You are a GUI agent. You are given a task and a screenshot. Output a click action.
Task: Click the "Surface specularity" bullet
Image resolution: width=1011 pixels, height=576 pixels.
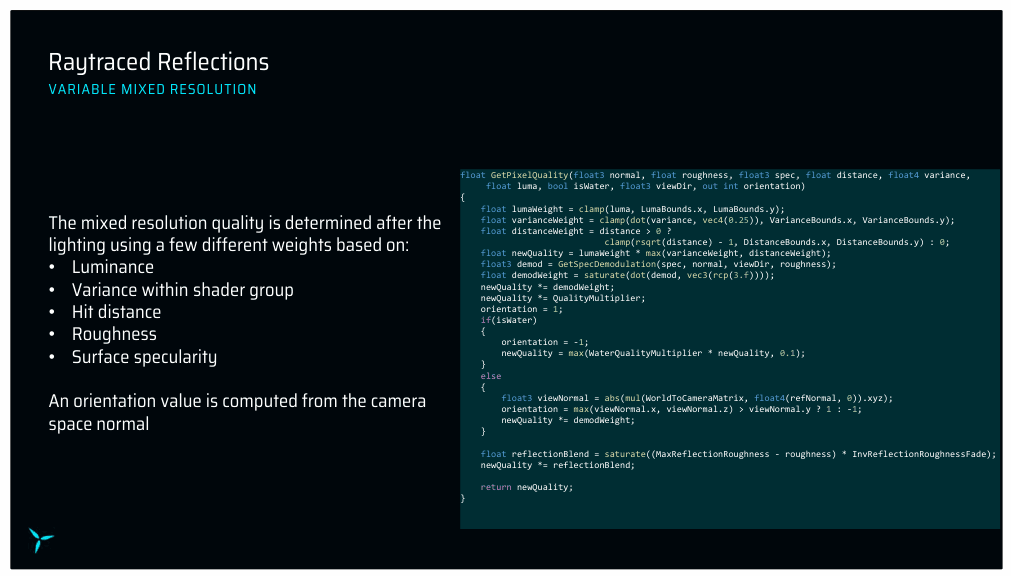click(144, 357)
